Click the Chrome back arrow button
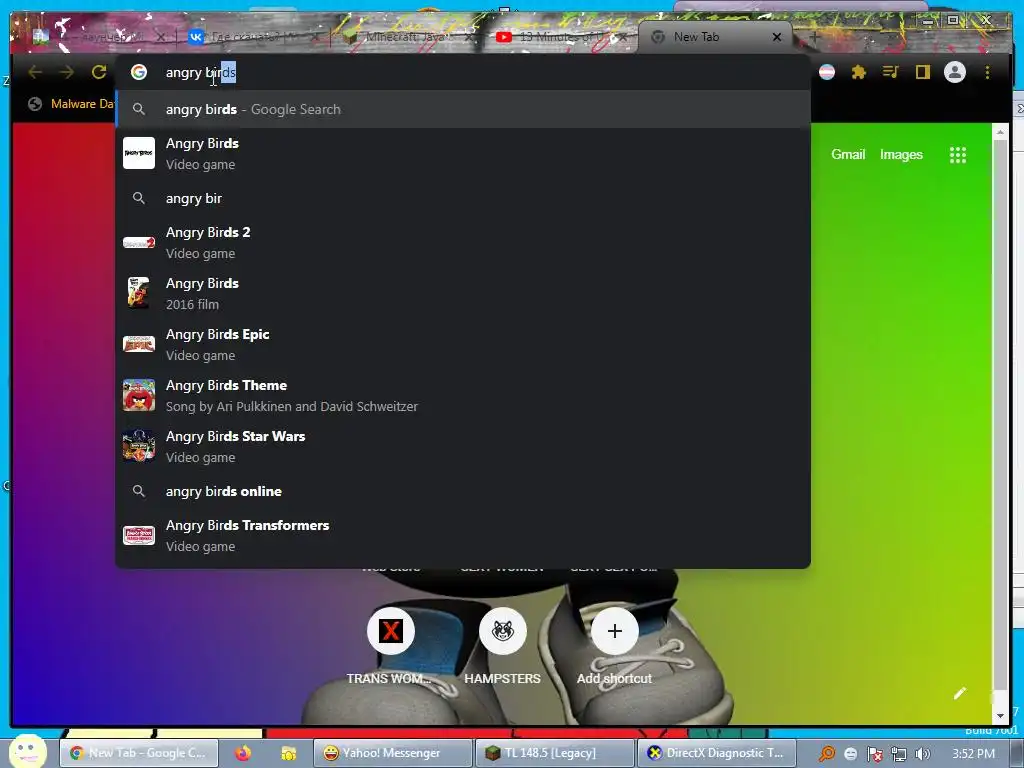 [x=35, y=72]
